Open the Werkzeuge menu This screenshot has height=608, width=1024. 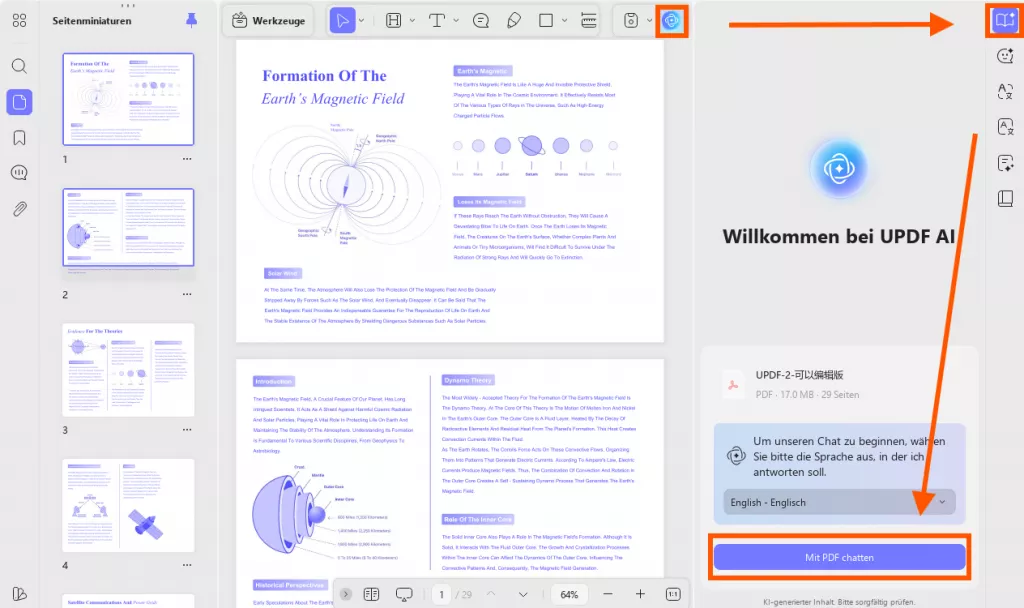268,19
